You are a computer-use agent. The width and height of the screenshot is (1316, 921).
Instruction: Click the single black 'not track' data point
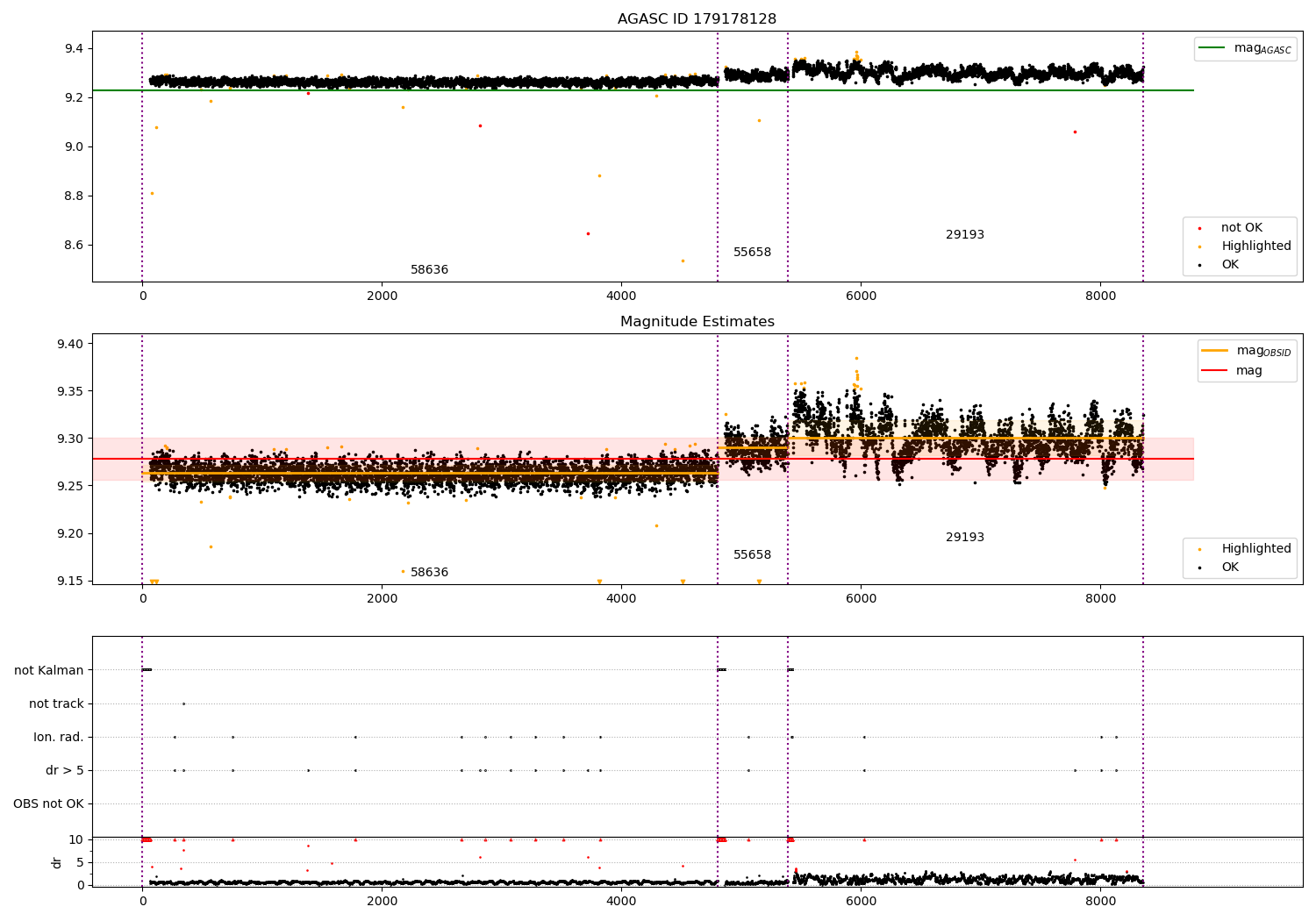[x=183, y=703]
